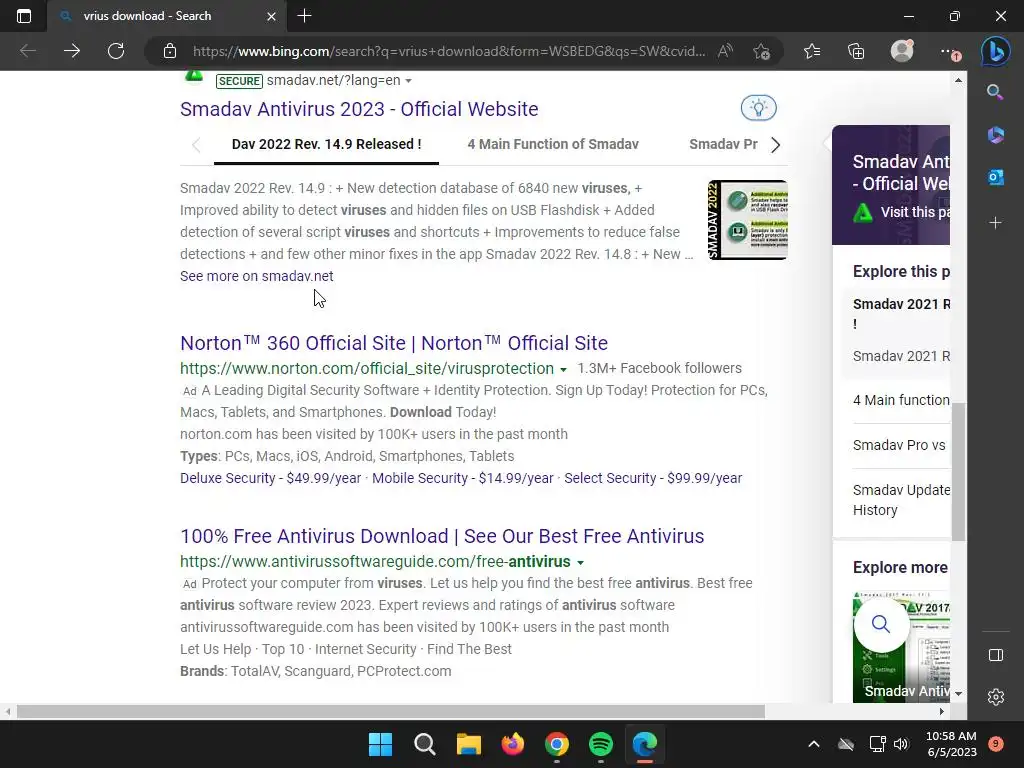
Task: Open taskbar Search
Action: click(424, 744)
